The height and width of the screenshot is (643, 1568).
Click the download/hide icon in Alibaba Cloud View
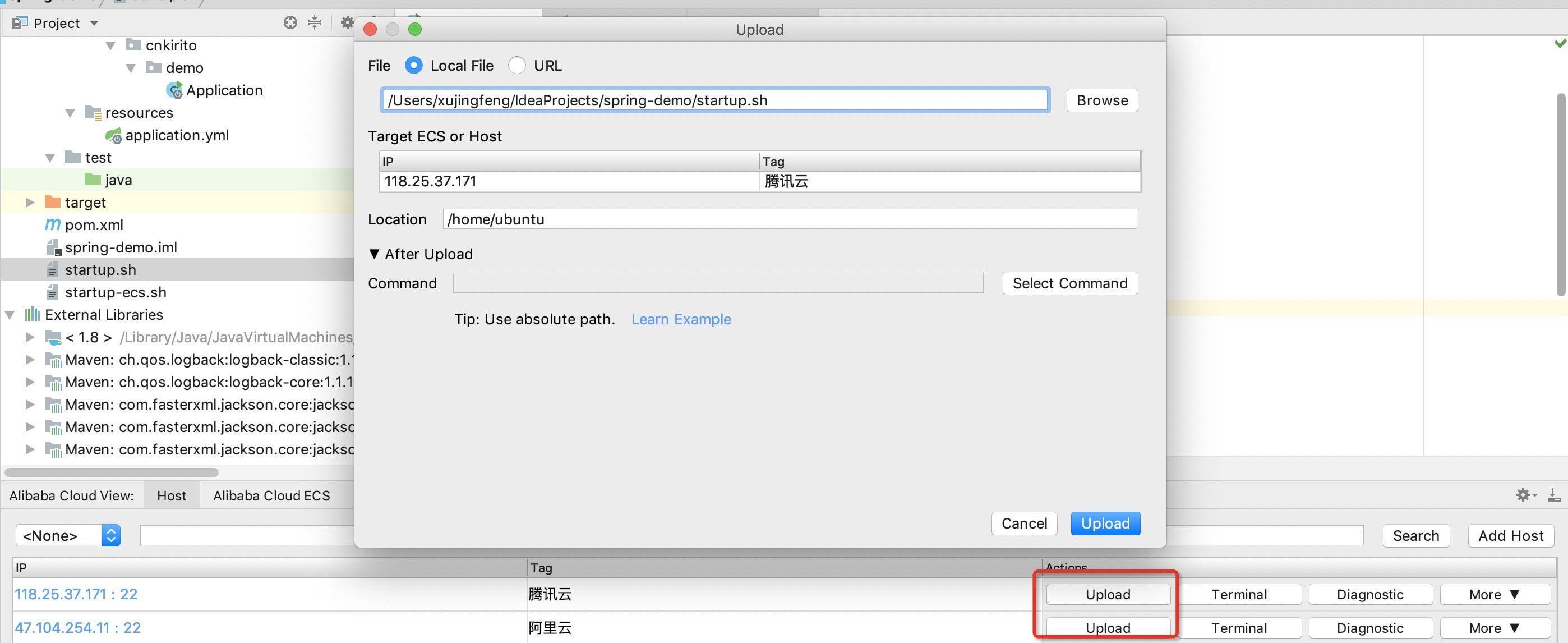[1554, 495]
